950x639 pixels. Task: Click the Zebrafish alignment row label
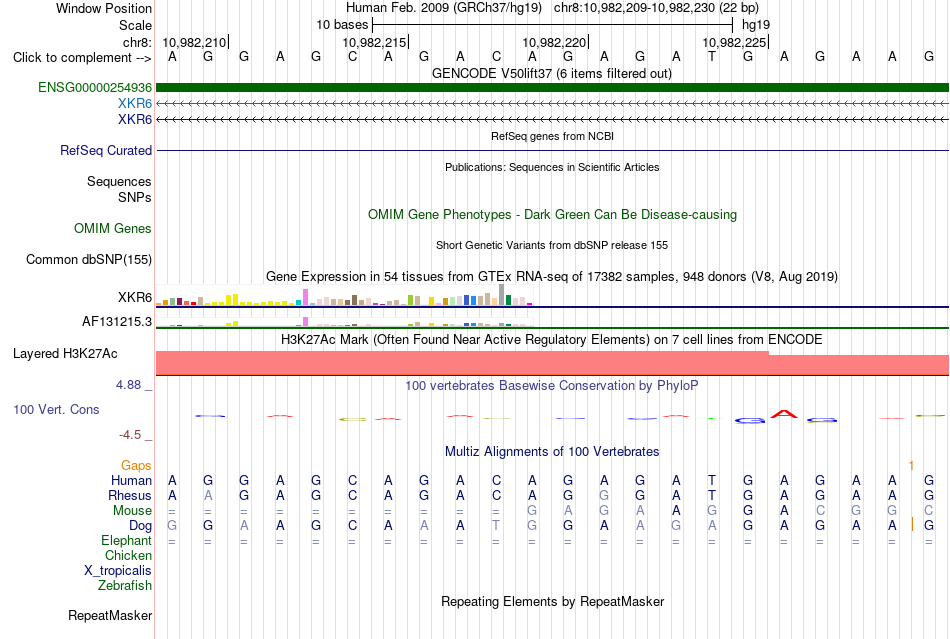[x=125, y=586]
